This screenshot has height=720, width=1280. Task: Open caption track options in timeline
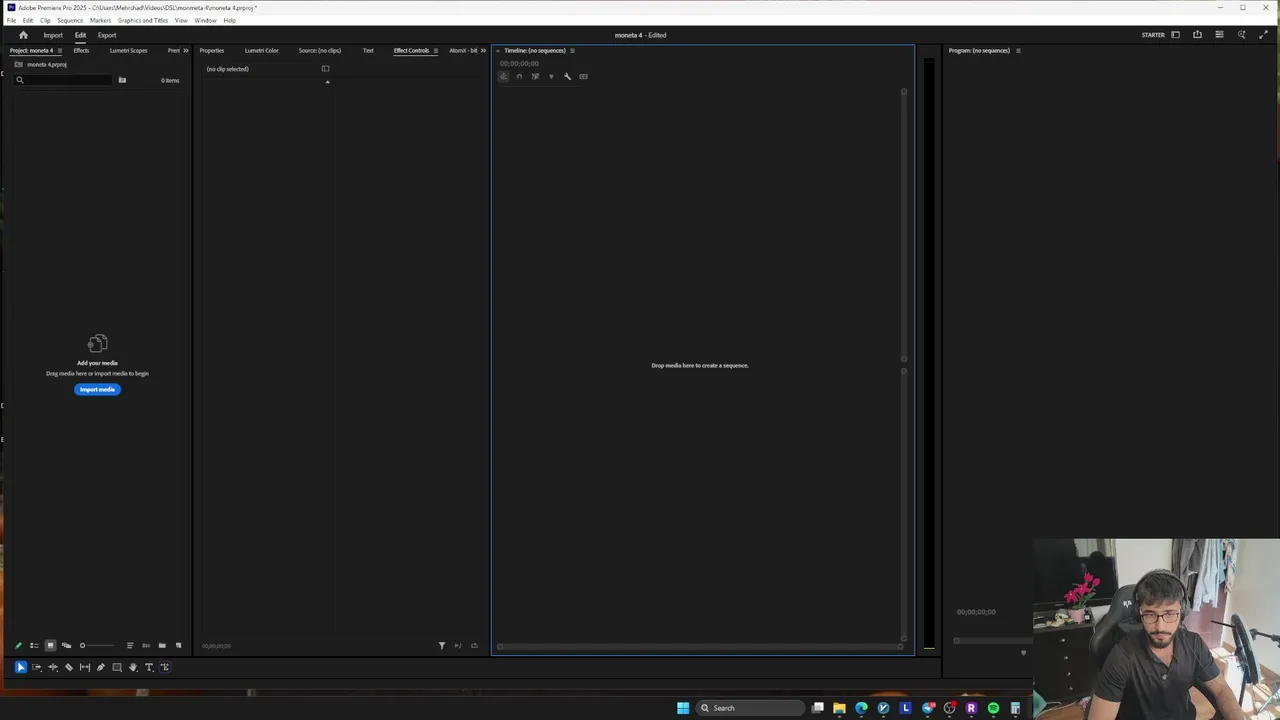(583, 76)
